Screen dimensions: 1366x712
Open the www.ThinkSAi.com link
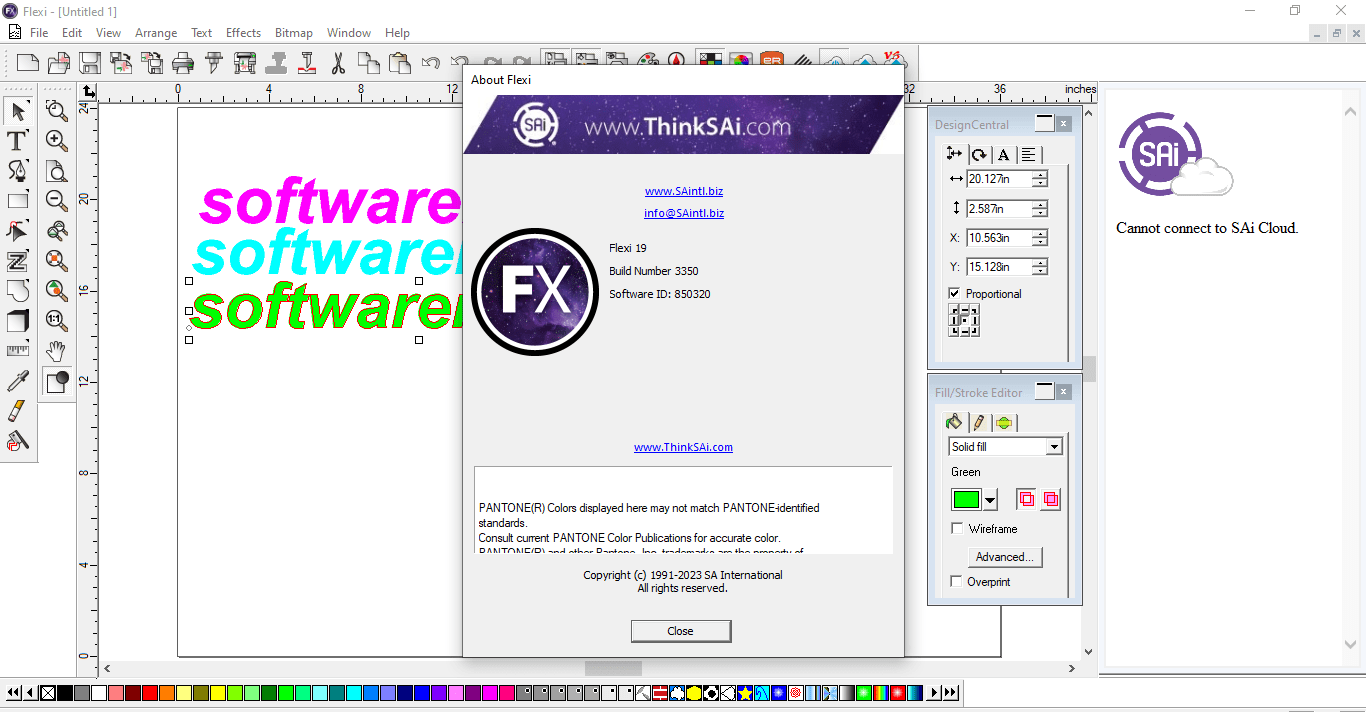pos(683,447)
